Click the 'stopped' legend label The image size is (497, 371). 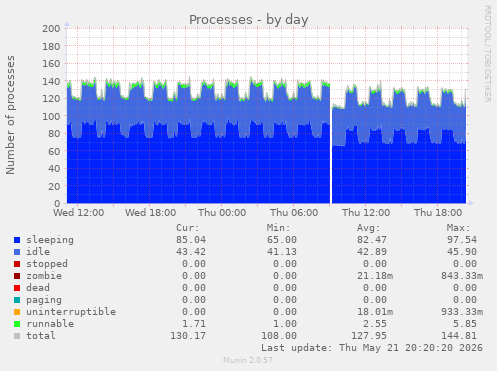47,264
